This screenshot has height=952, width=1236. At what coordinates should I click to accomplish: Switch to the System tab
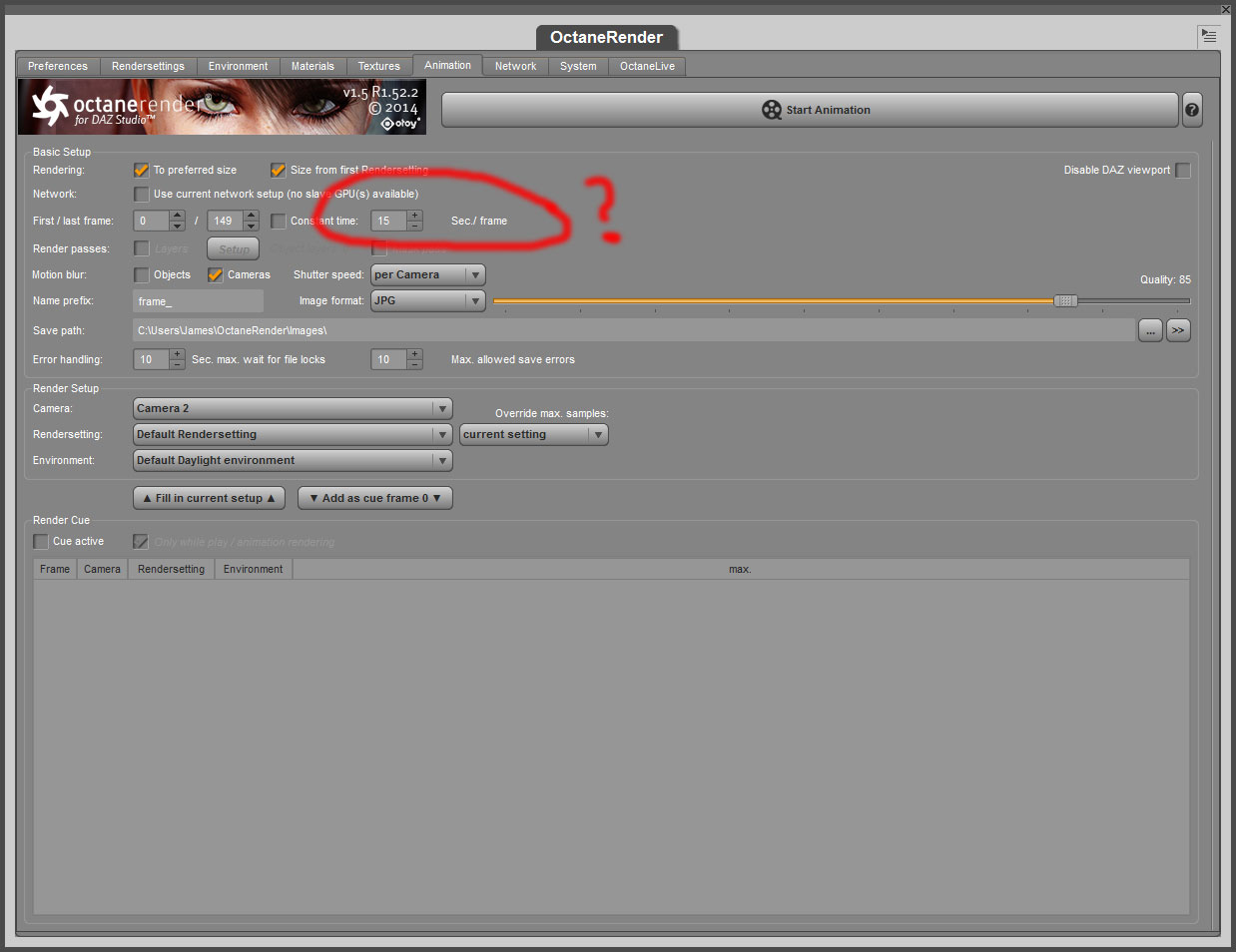click(x=578, y=66)
